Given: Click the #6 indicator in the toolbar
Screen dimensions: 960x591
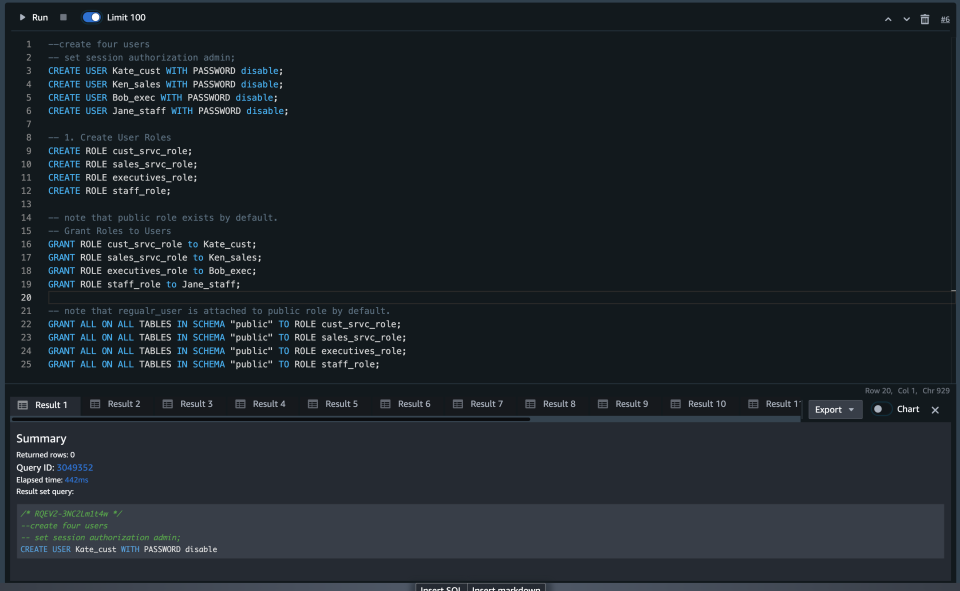Looking at the screenshot, I should click(944, 19).
